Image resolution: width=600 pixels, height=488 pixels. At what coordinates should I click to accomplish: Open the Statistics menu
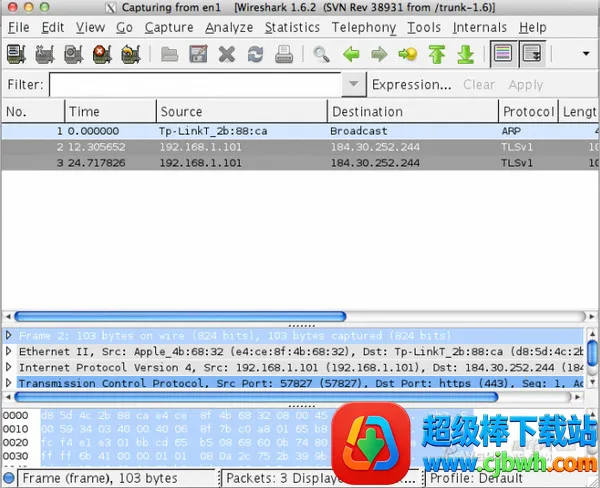coord(292,28)
